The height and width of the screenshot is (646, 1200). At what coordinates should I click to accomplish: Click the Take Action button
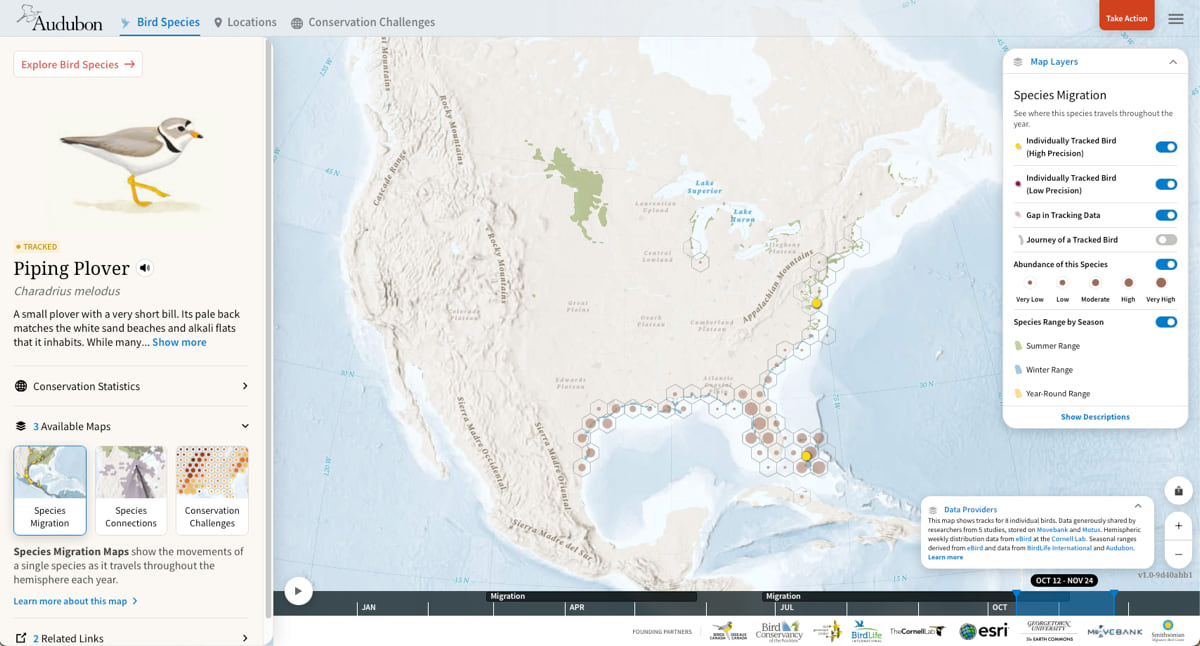(x=1126, y=17)
